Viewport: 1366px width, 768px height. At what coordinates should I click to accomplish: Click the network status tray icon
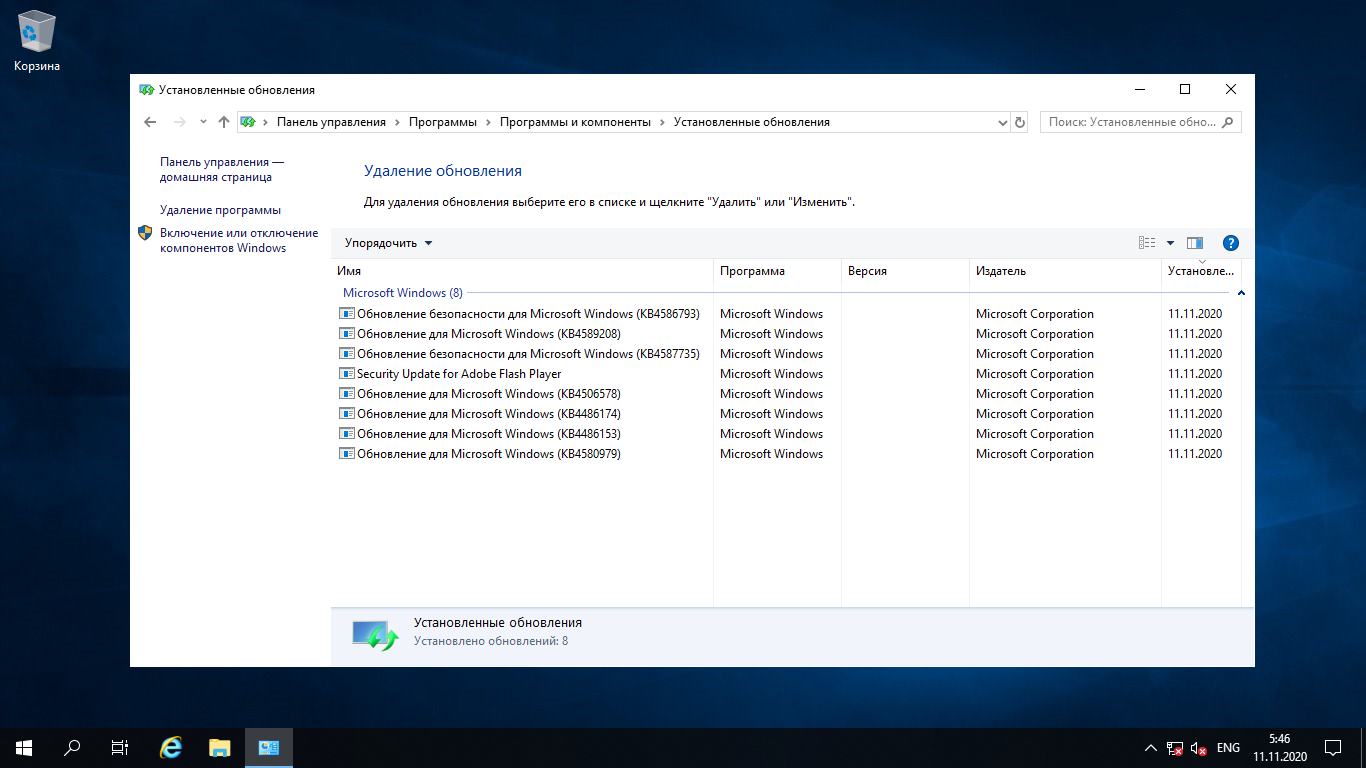pos(1176,748)
